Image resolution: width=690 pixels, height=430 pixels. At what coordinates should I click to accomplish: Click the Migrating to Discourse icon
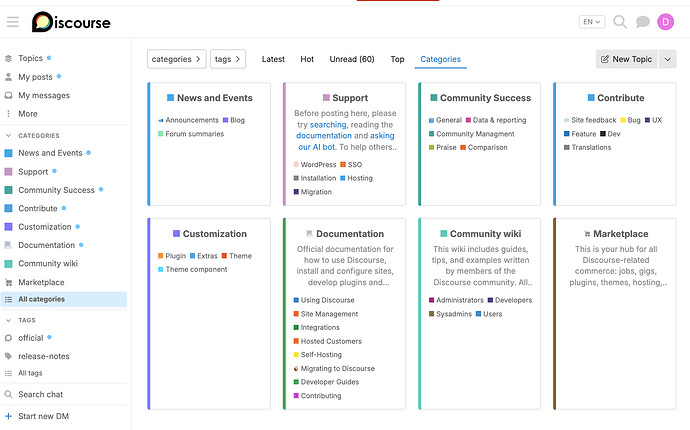point(296,369)
